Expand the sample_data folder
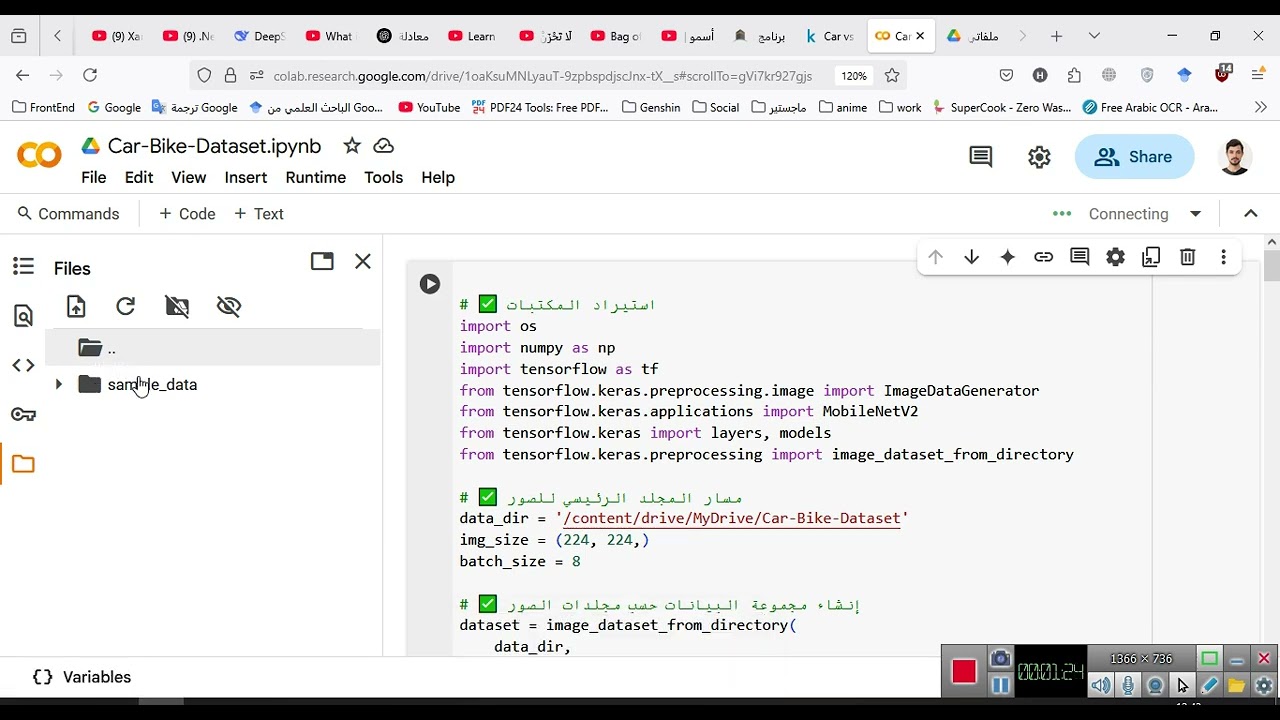 pyautogui.click(x=58, y=384)
